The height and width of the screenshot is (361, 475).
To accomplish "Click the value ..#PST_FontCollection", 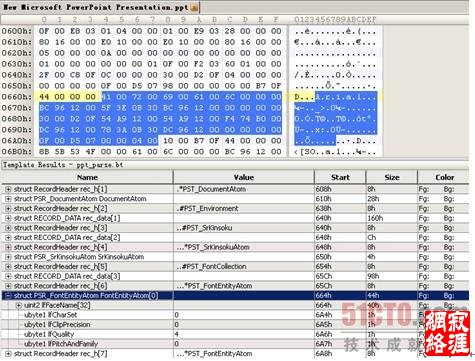I will tap(211, 267).
